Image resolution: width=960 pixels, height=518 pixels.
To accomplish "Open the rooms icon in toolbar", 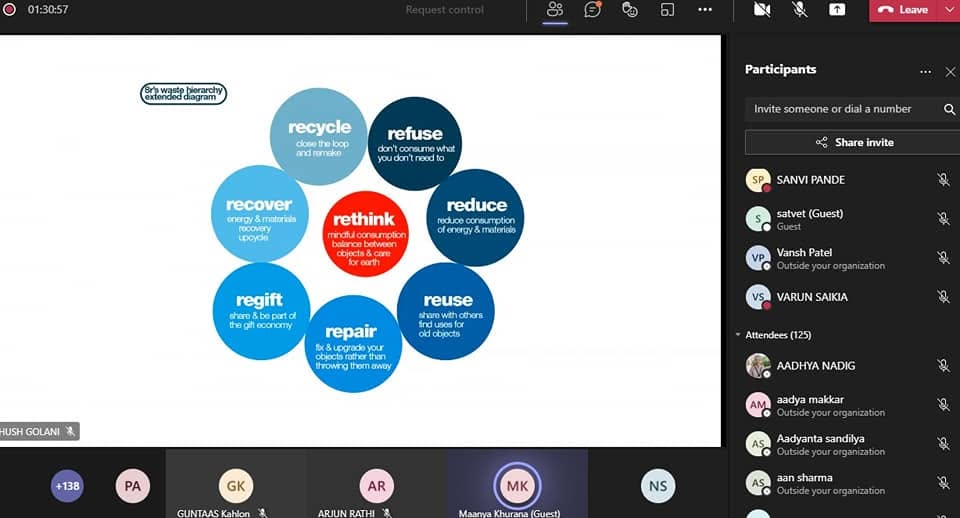I will pyautogui.click(x=667, y=10).
